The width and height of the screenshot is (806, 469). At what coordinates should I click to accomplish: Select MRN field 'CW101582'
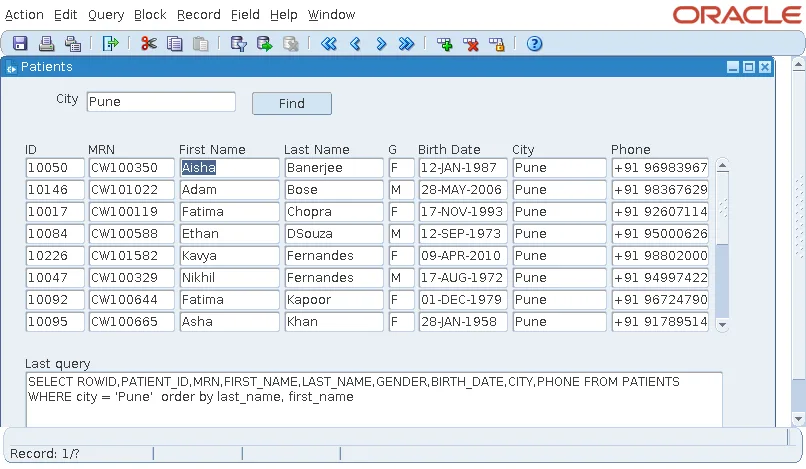[132, 256]
